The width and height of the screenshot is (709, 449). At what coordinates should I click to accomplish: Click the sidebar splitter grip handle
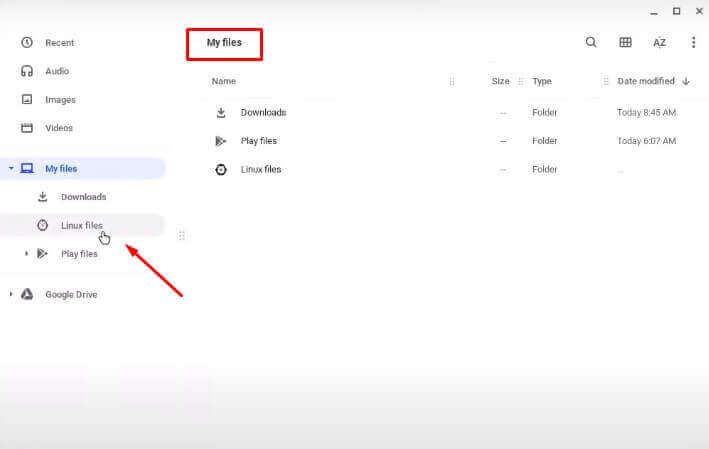point(181,236)
